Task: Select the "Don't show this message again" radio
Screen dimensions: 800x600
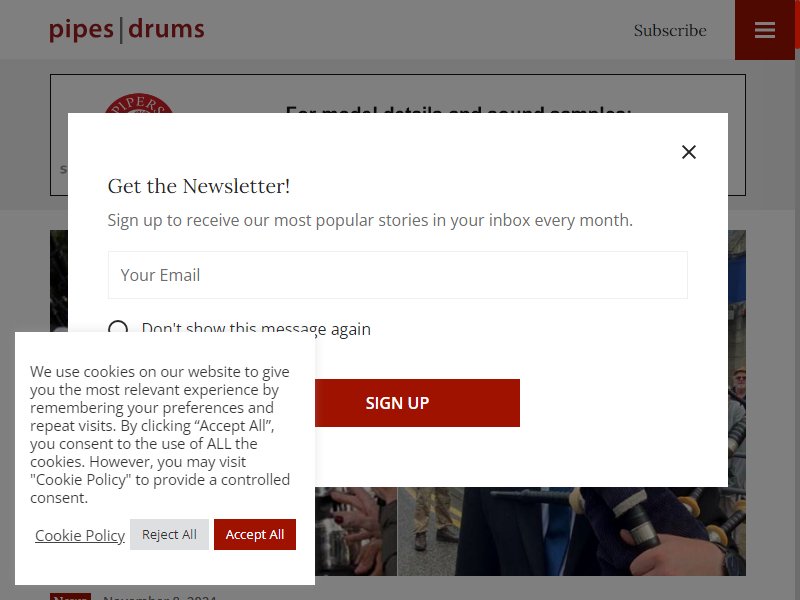Action: [118, 327]
